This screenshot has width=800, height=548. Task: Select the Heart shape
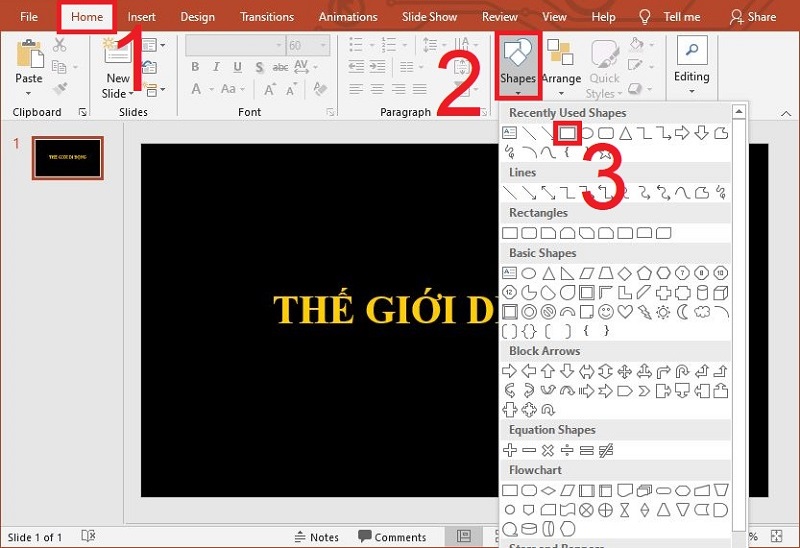pos(625,312)
